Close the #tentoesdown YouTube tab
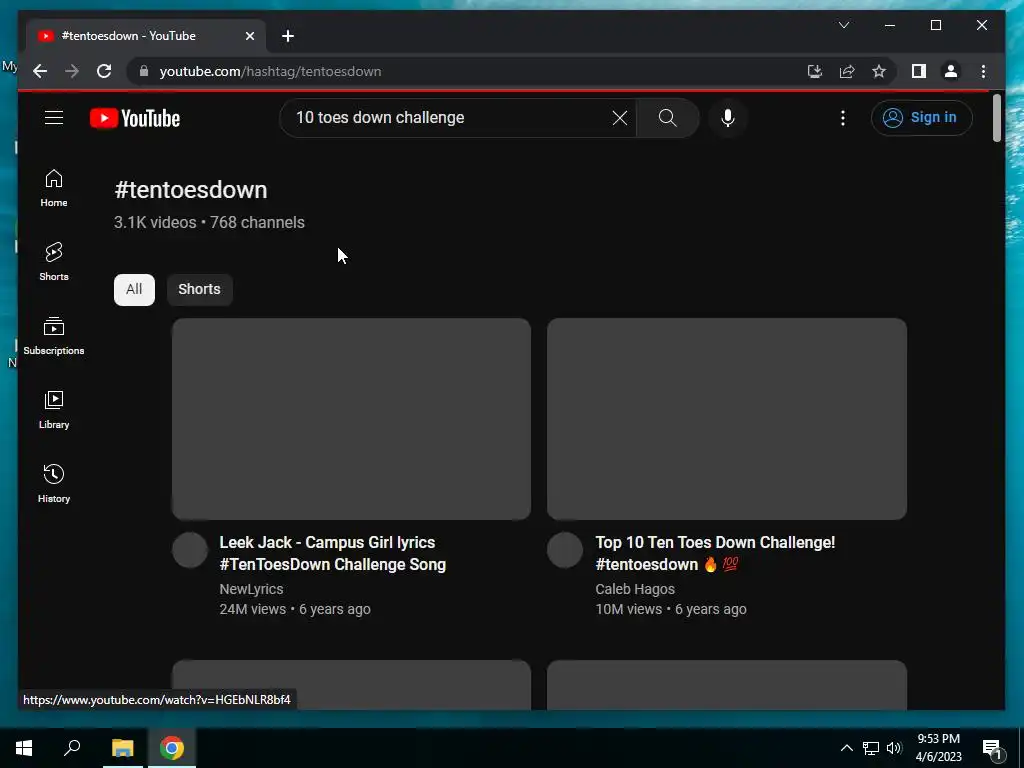1024x768 pixels. (x=249, y=36)
